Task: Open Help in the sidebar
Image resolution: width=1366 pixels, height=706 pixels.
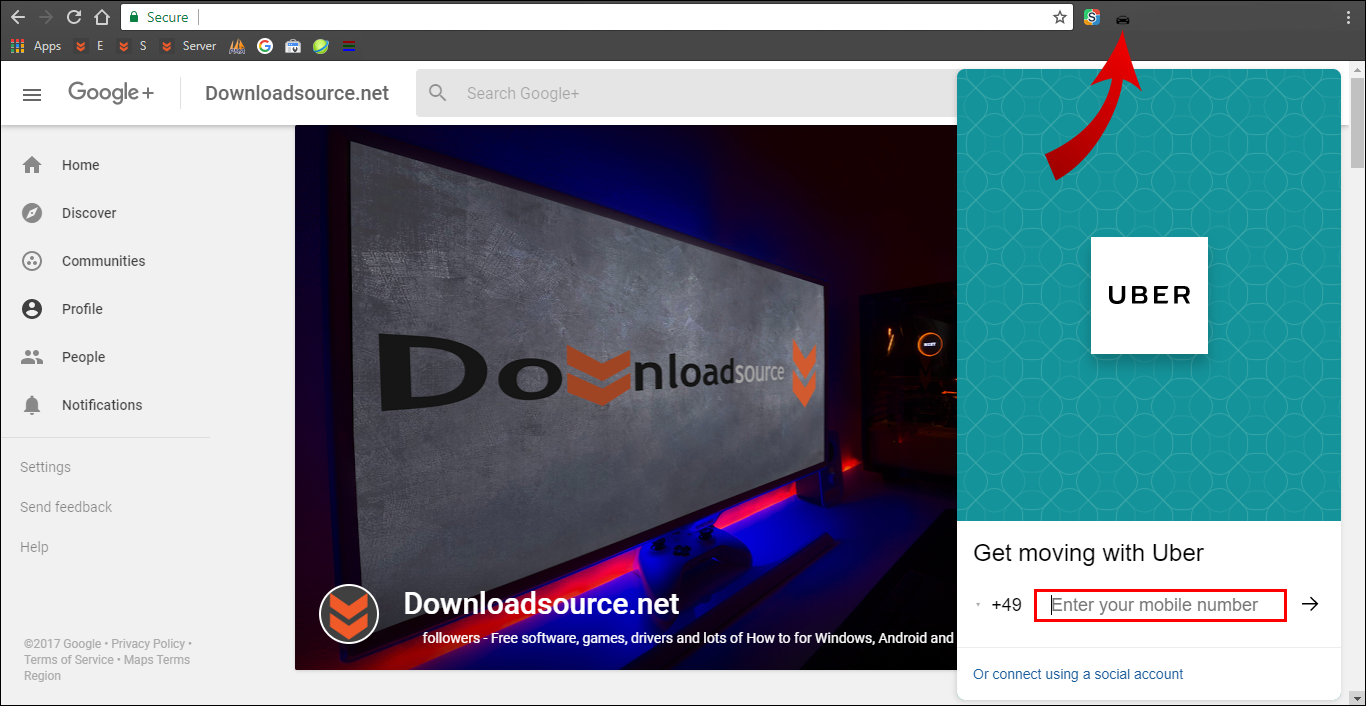Action: (x=34, y=547)
